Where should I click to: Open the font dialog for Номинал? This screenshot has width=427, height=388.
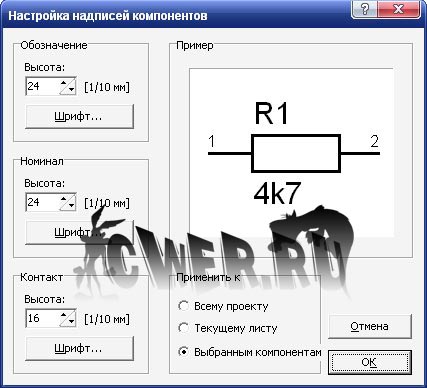[79, 232]
